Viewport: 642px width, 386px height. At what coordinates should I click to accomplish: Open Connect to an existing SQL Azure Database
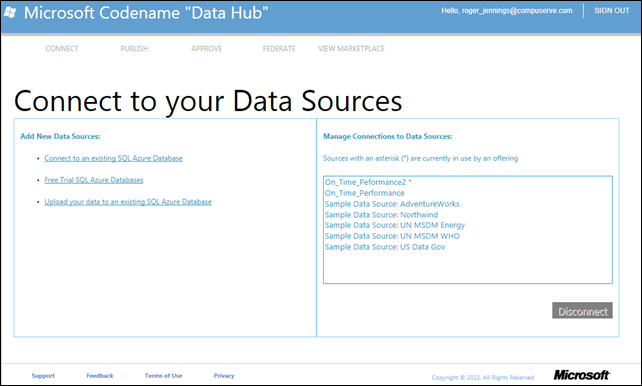[113, 158]
